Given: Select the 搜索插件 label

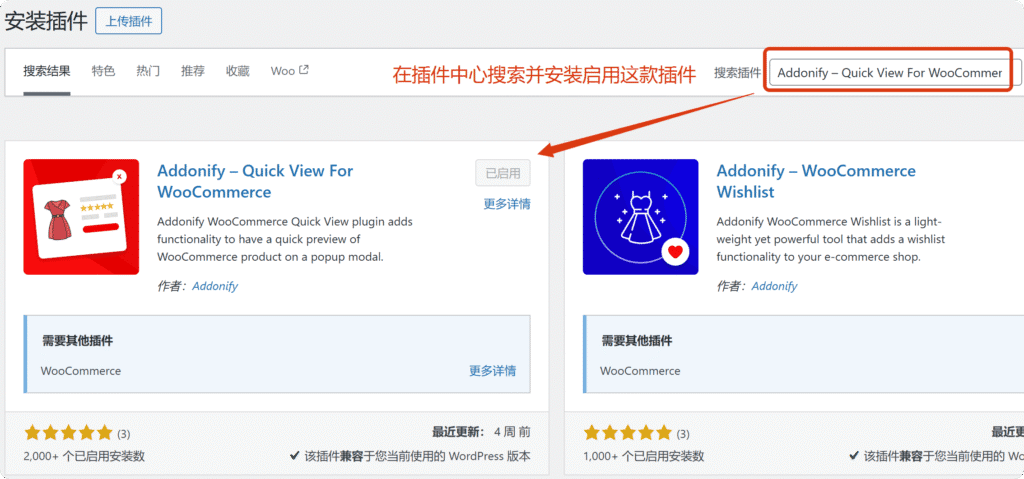Looking at the screenshot, I should [737, 73].
